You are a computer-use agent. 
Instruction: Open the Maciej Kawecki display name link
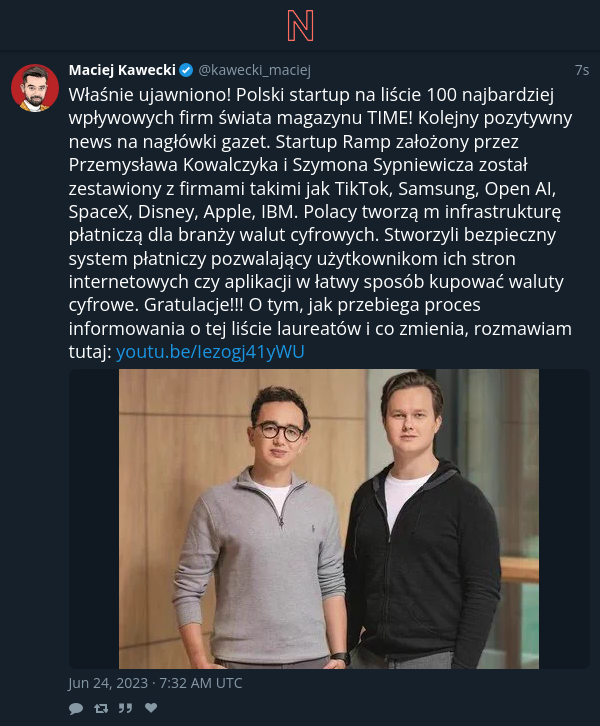point(122,70)
